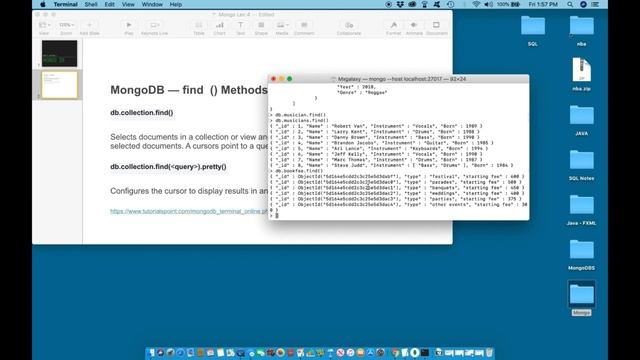Open the Terminal application menu
This screenshot has width=640, height=360.
(x=65, y=4)
